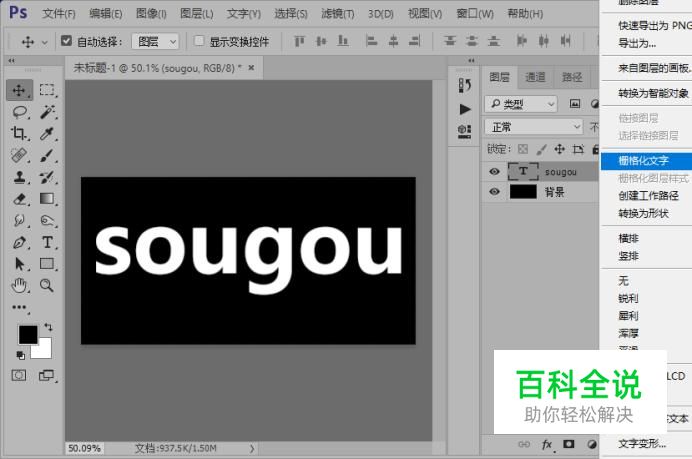Viewport: 692px width, 459px height.
Task: Open the blend mode Normal dropdown
Action: (x=534, y=127)
